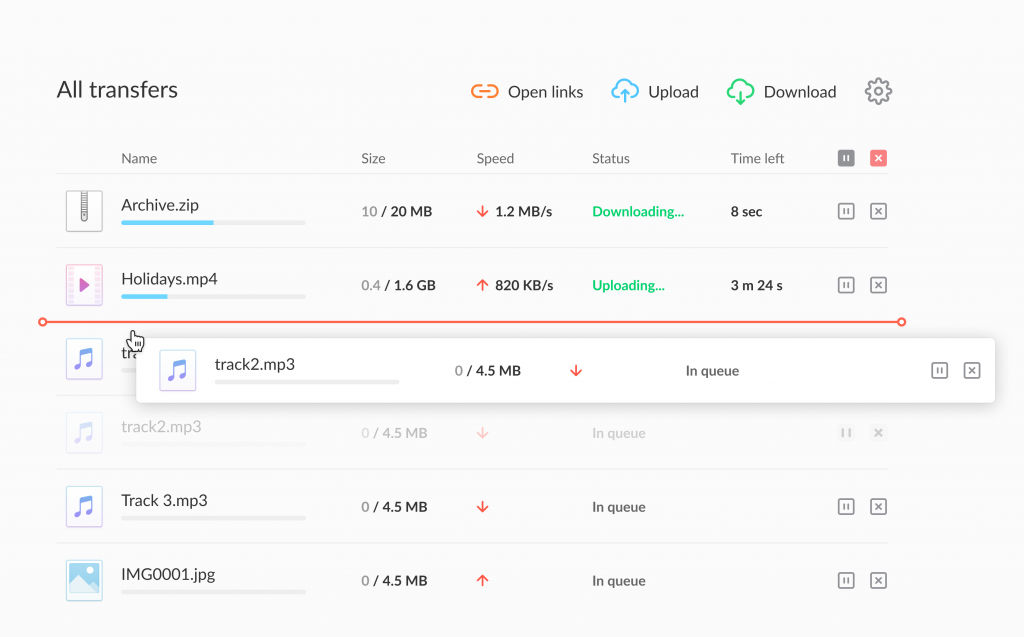The height and width of the screenshot is (637, 1024).
Task: Pause the dragged track2.mp3 item
Action: point(939,370)
